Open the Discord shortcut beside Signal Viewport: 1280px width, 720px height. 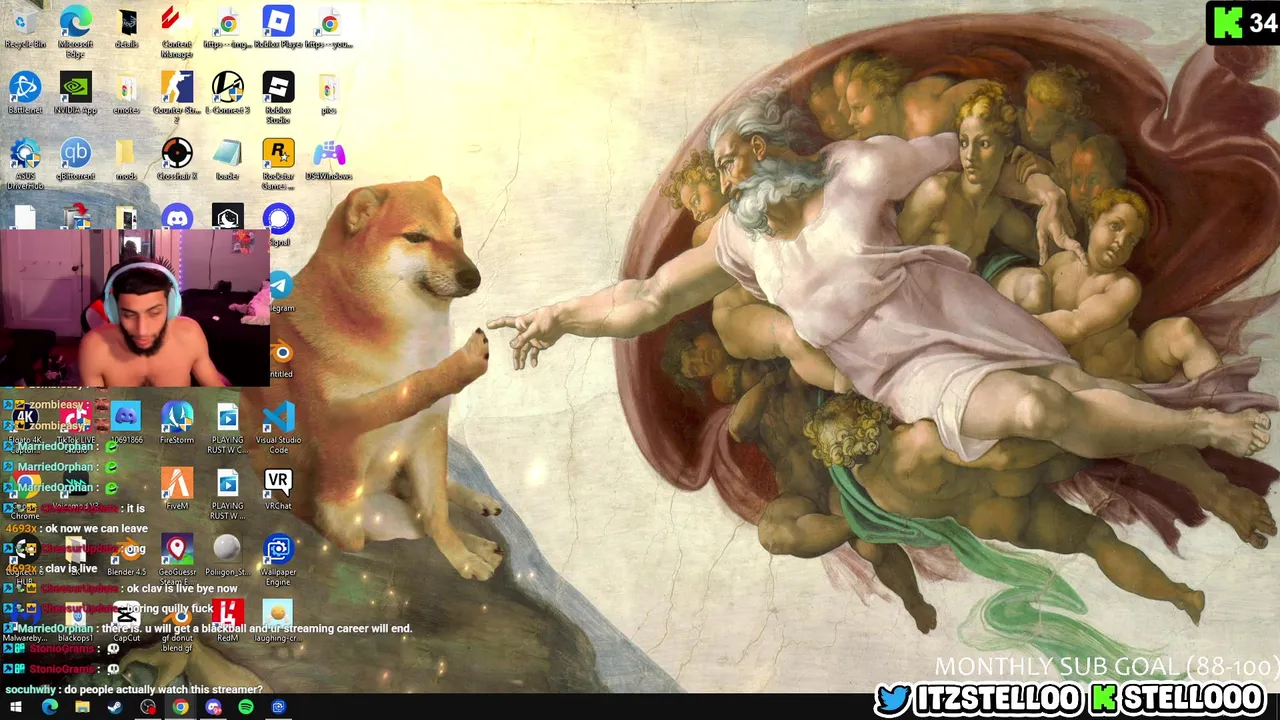pos(177,218)
